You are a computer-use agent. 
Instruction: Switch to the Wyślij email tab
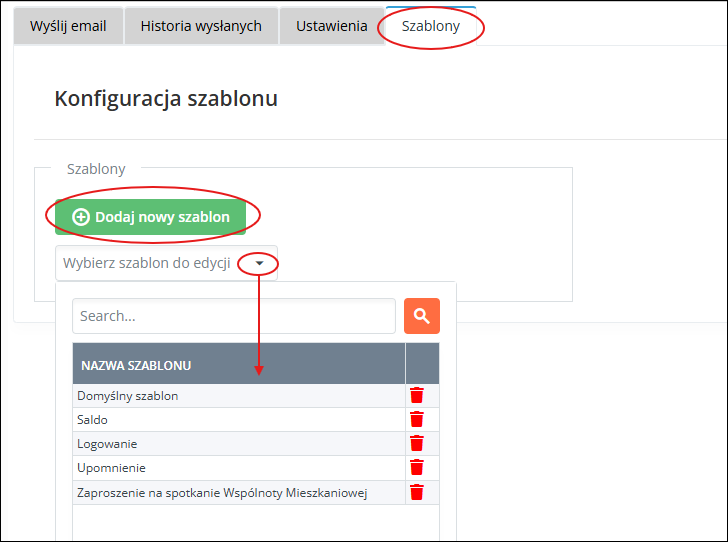pyautogui.click(x=68, y=26)
